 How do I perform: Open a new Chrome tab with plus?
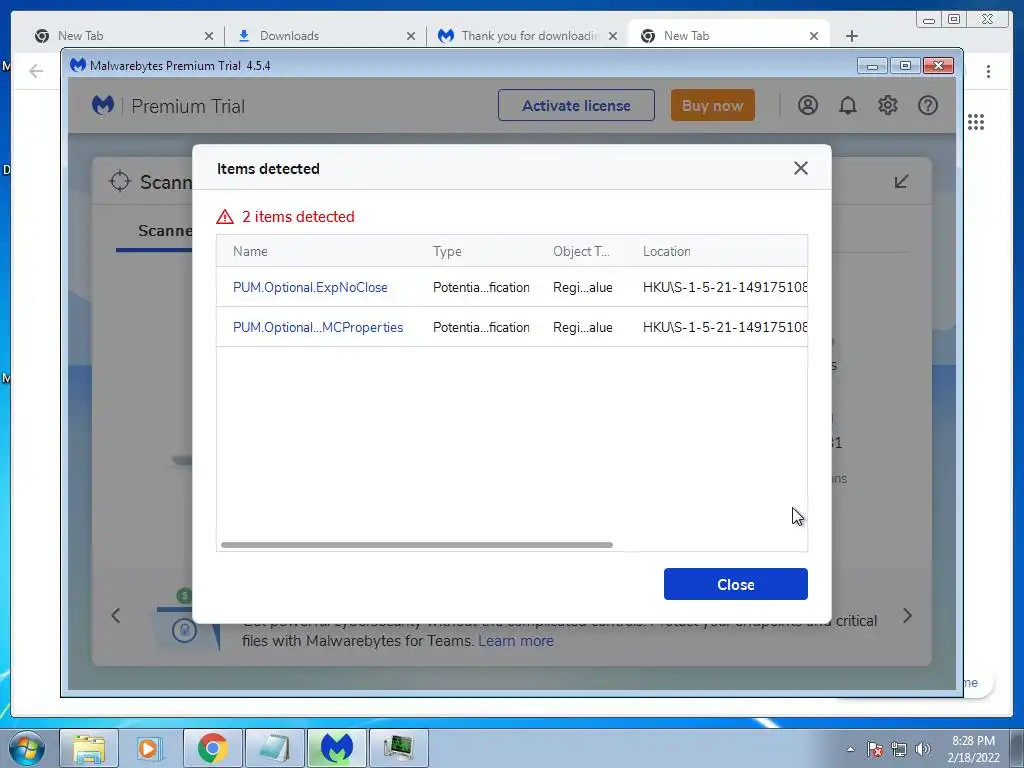pos(852,36)
